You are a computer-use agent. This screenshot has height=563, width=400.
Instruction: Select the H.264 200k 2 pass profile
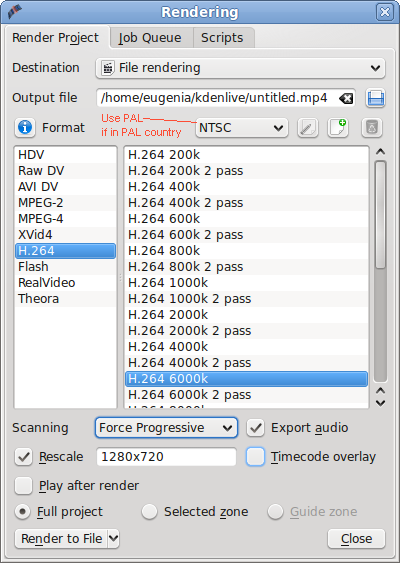coord(246,171)
